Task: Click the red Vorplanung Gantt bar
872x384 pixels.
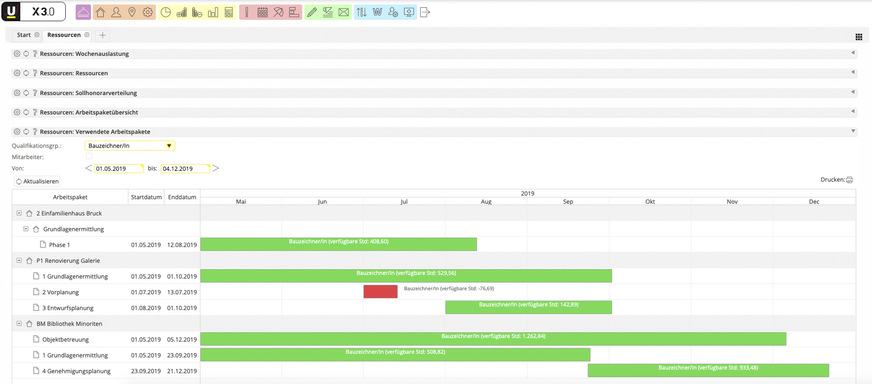Action: tap(380, 292)
